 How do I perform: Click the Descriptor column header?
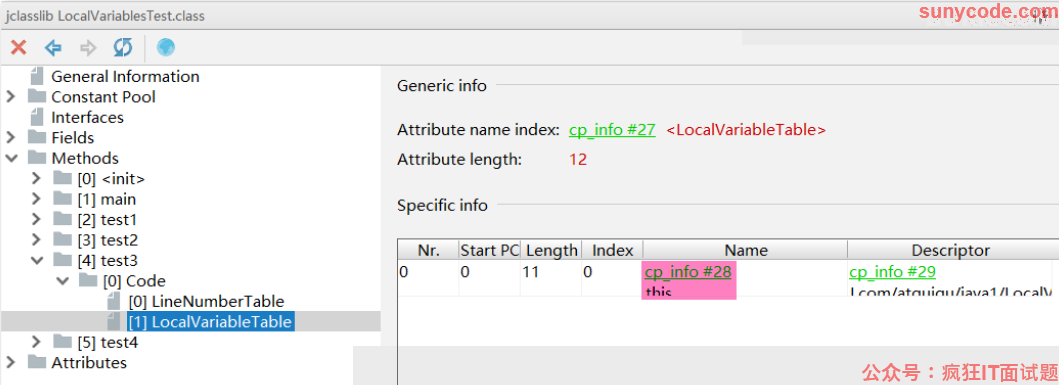[951, 250]
